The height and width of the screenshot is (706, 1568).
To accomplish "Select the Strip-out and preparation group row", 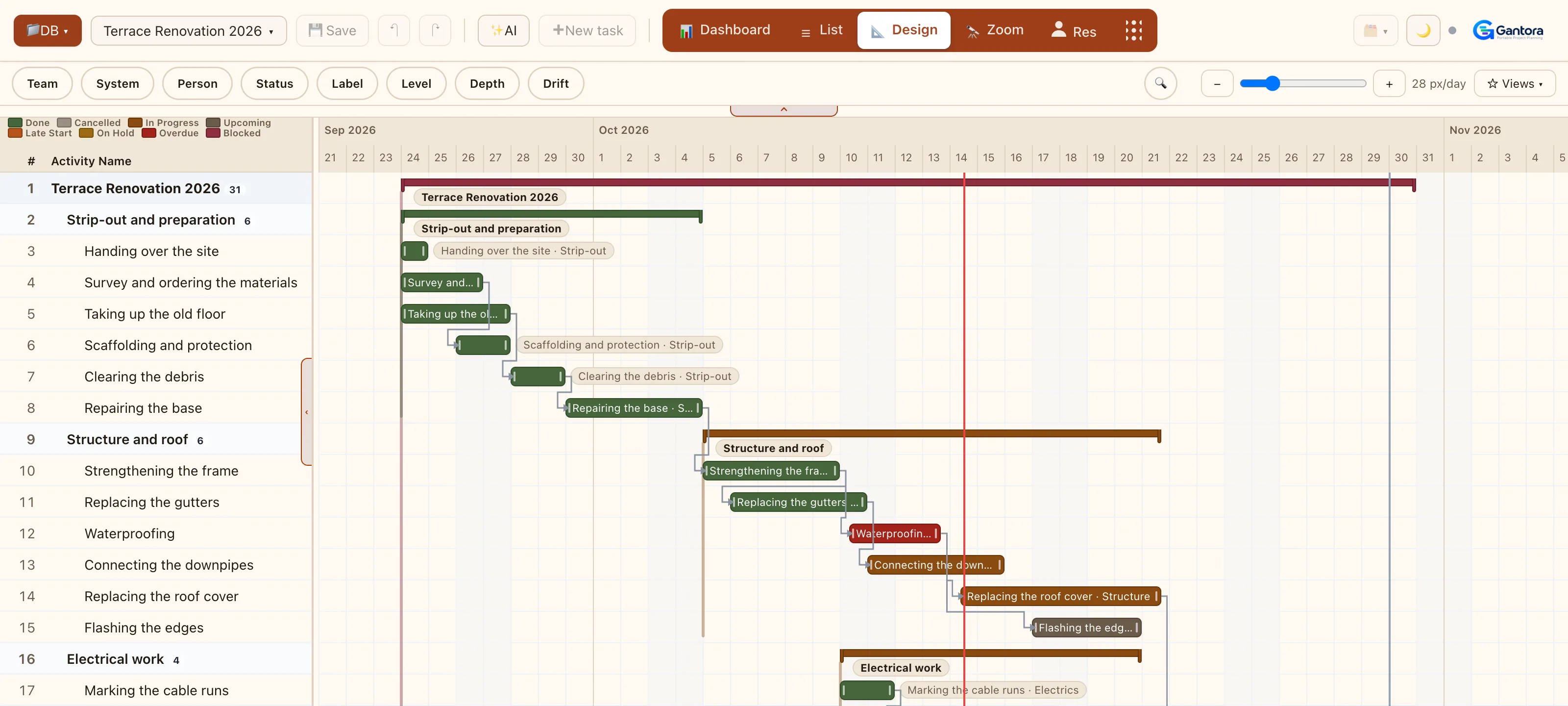I will tap(156, 220).
